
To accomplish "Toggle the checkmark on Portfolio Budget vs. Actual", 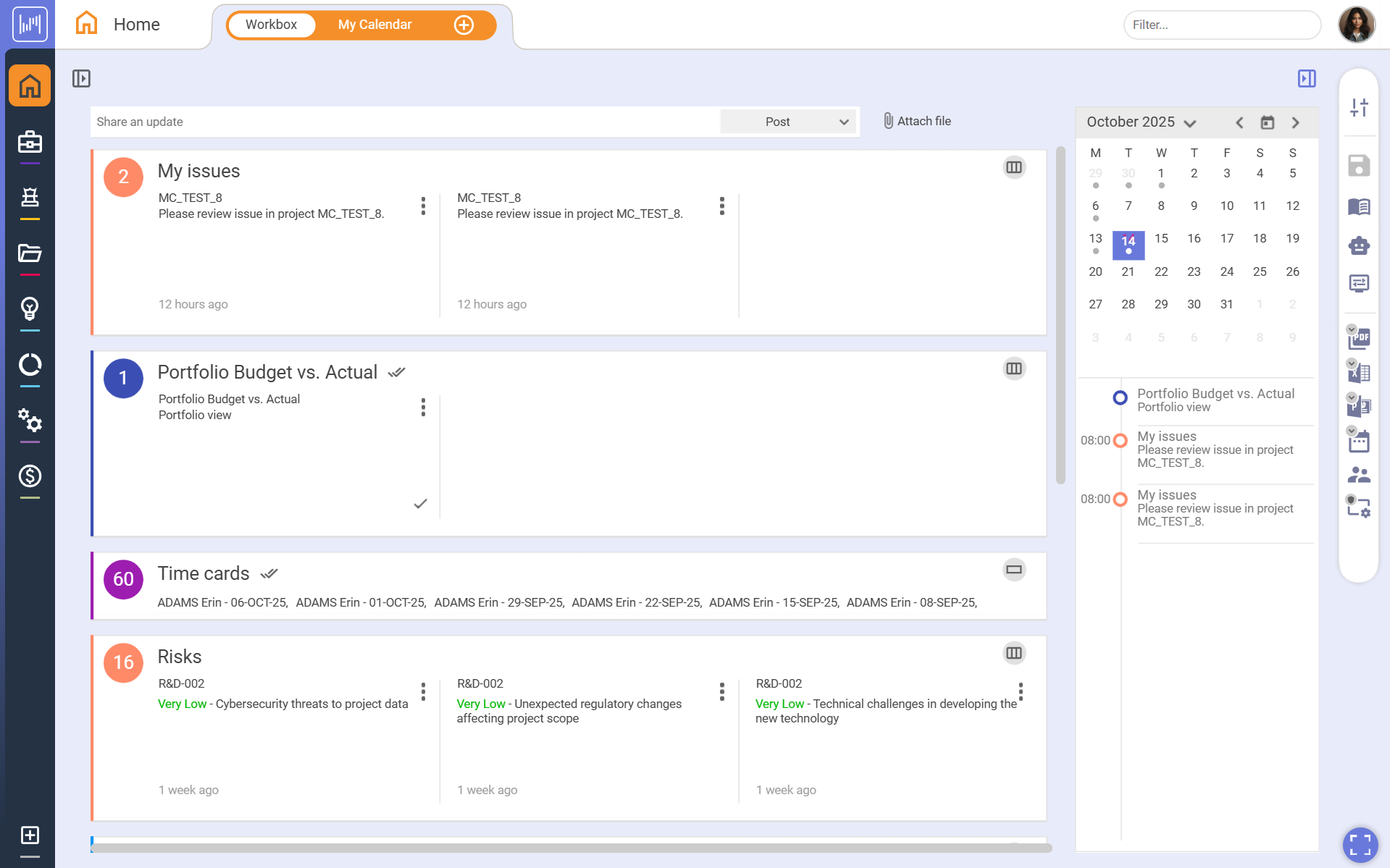I will pyautogui.click(x=396, y=371).
